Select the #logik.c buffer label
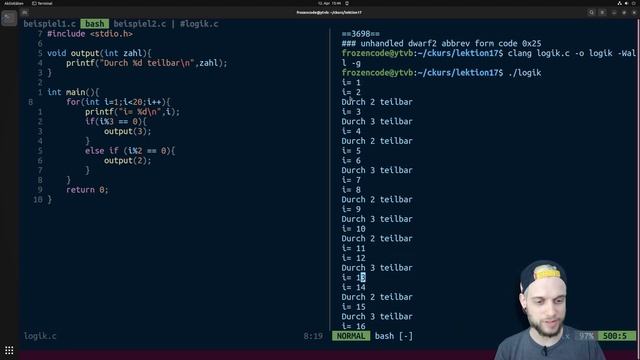The width and height of the screenshot is (640, 360). point(199,24)
